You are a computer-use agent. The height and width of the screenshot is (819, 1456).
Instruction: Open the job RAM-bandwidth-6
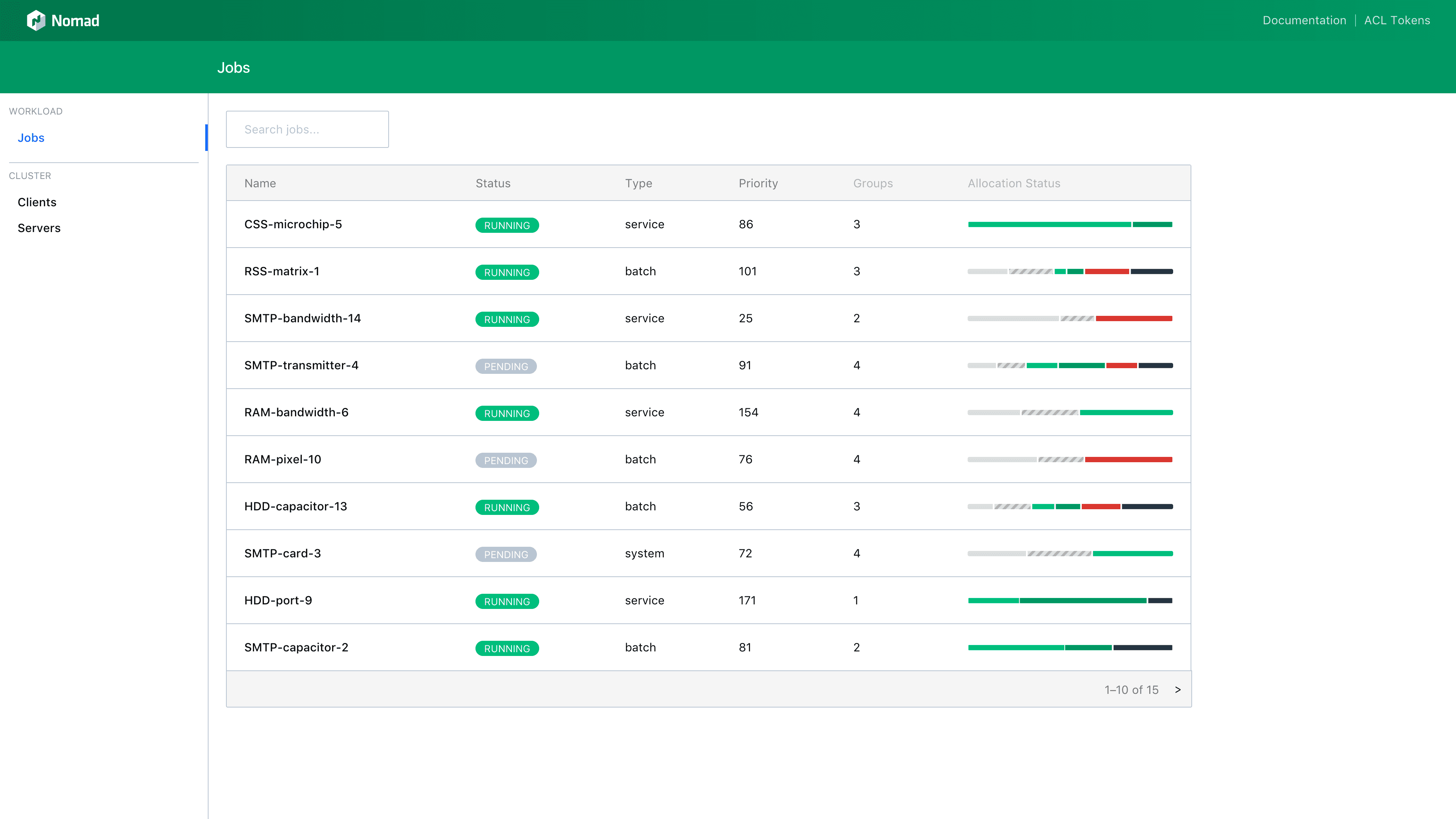coord(296,412)
